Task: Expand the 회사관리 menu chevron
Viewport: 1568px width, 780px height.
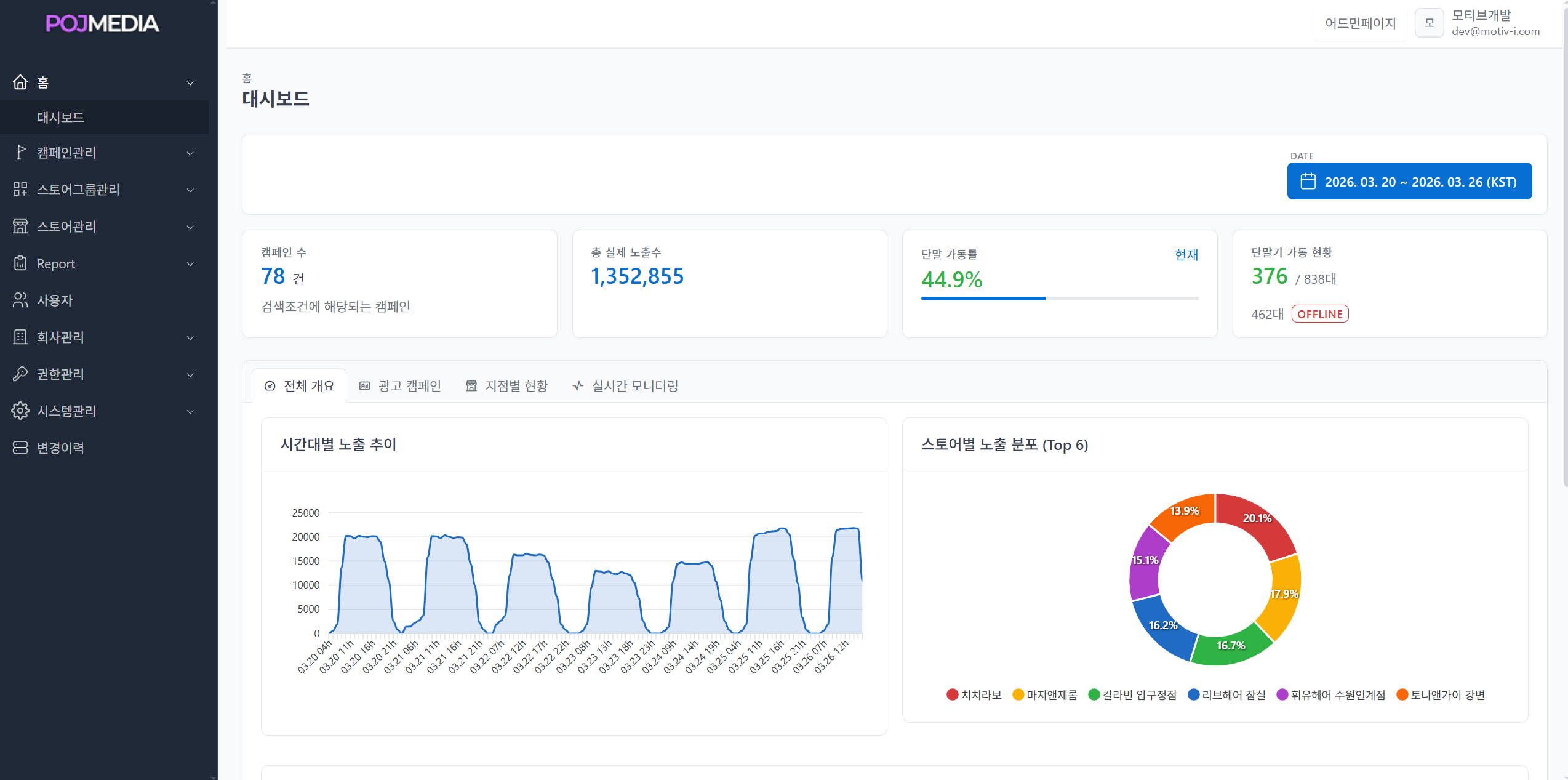Action: [x=190, y=337]
